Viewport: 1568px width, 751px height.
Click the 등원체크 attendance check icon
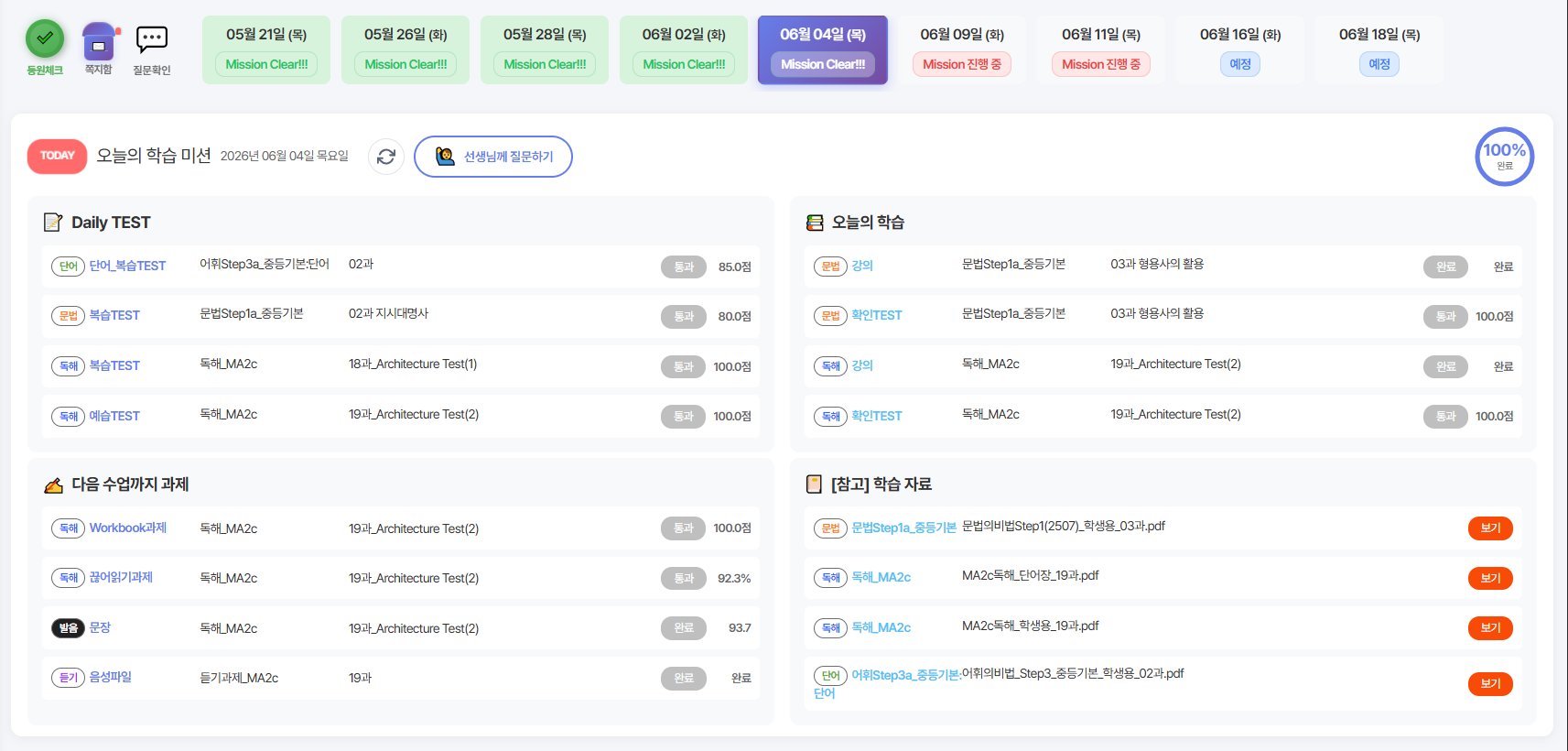click(x=44, y=38)
